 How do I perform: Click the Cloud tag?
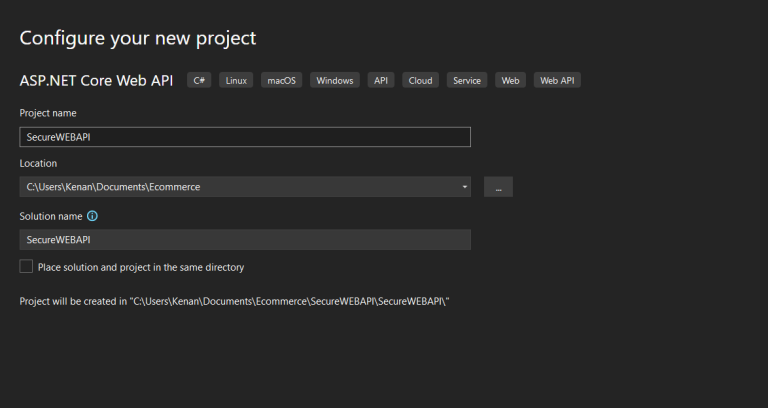coord(420,80)
